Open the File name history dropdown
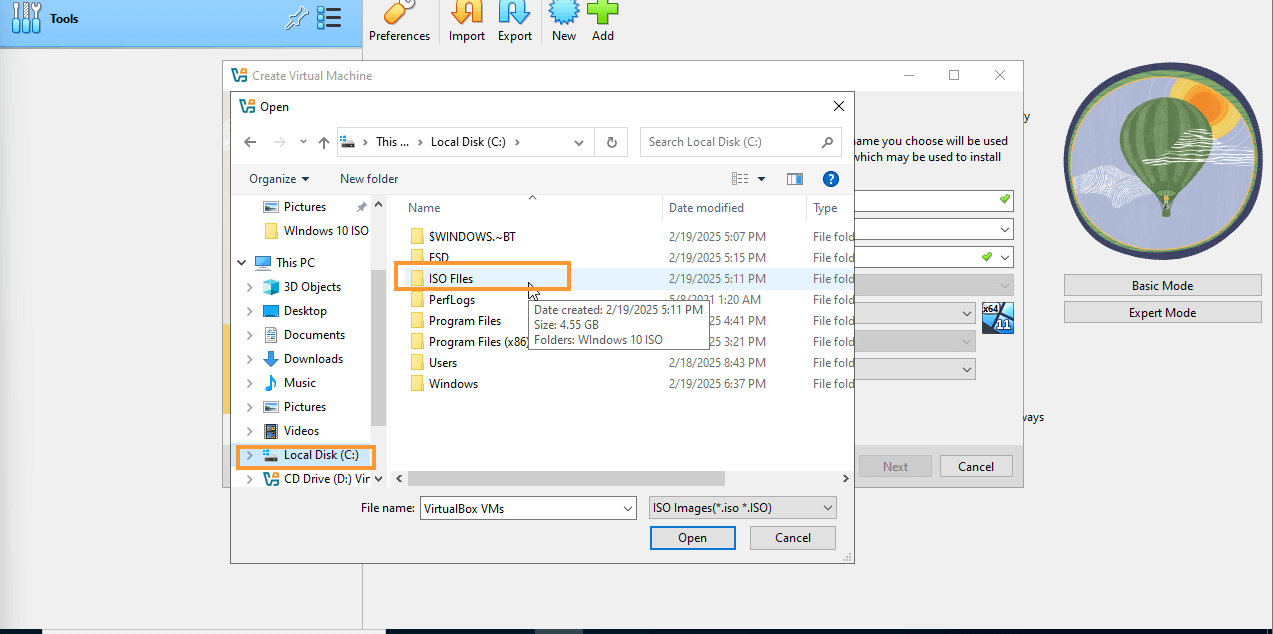 pos(628,508)
